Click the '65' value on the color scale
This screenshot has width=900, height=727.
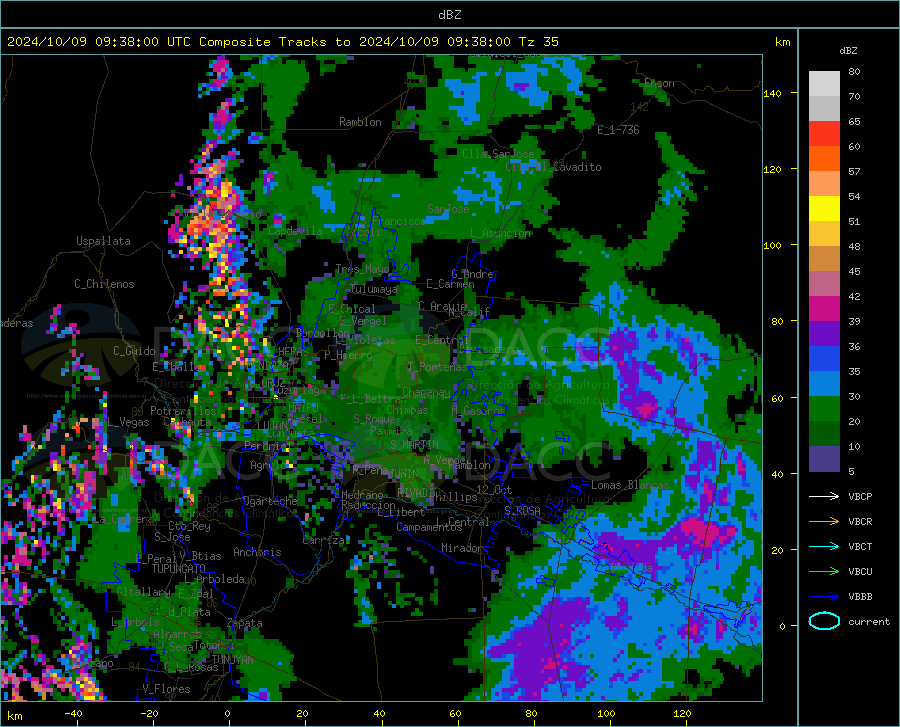(x=854, y=122)
